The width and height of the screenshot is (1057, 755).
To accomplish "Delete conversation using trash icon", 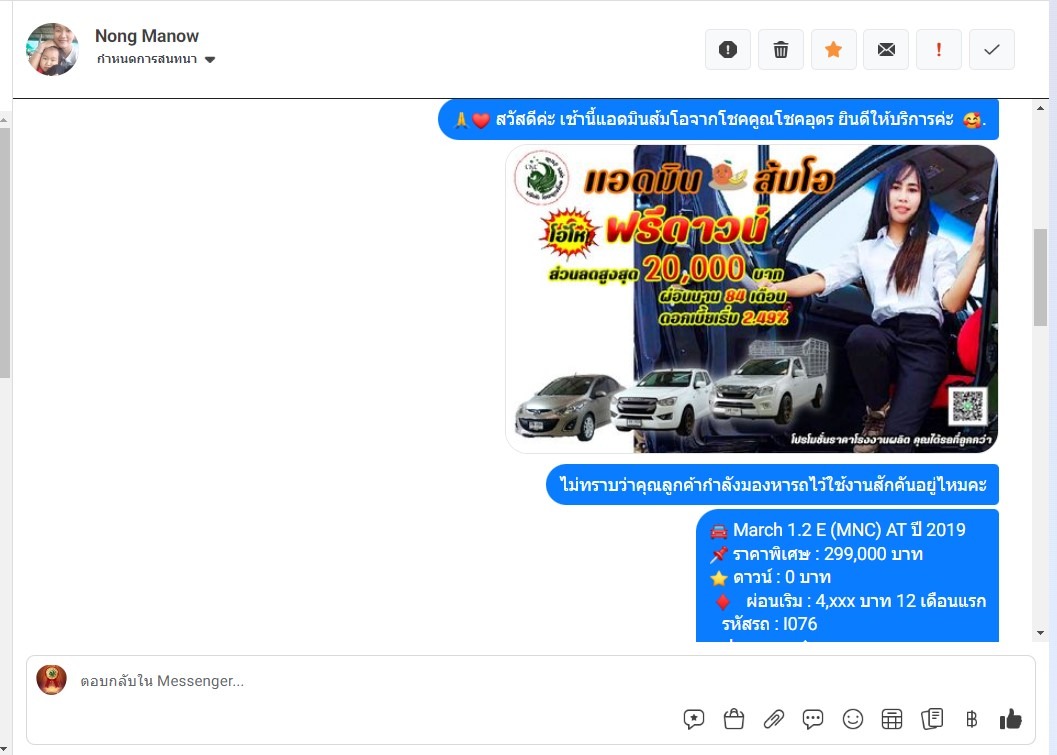I will coord(781,49).
